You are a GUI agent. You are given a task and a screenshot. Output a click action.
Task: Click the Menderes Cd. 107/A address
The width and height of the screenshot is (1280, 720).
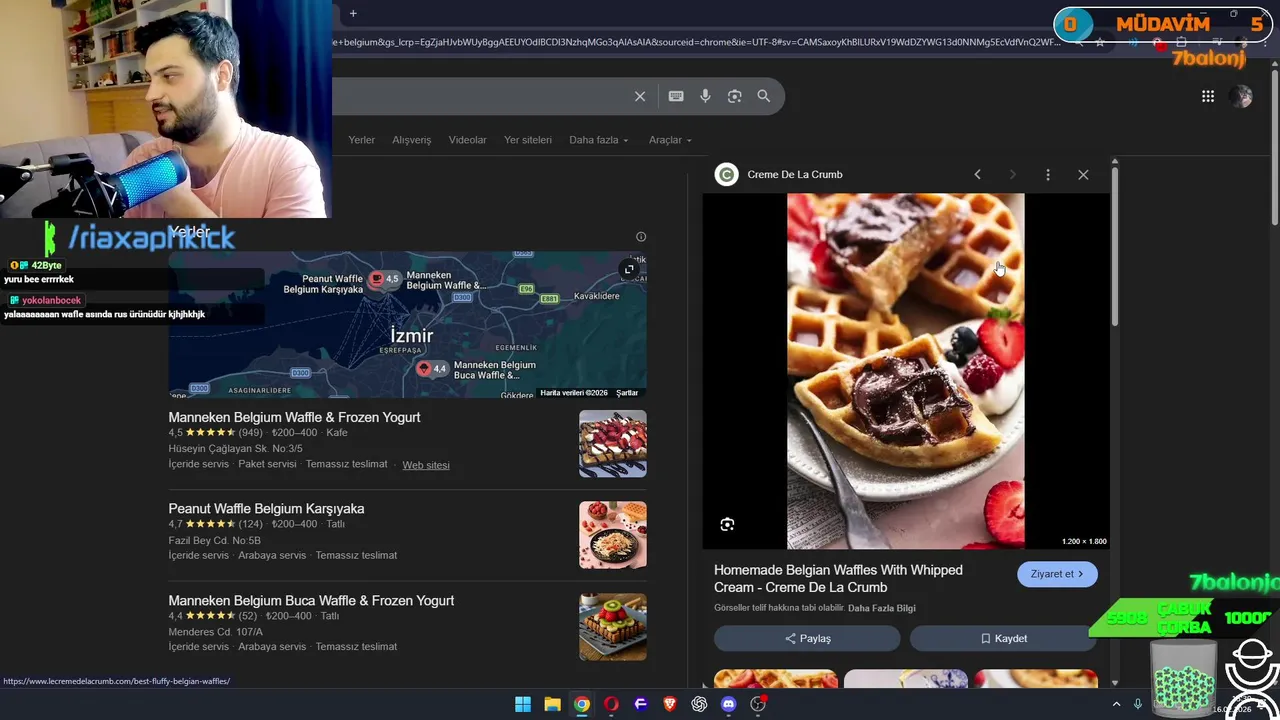216,632
